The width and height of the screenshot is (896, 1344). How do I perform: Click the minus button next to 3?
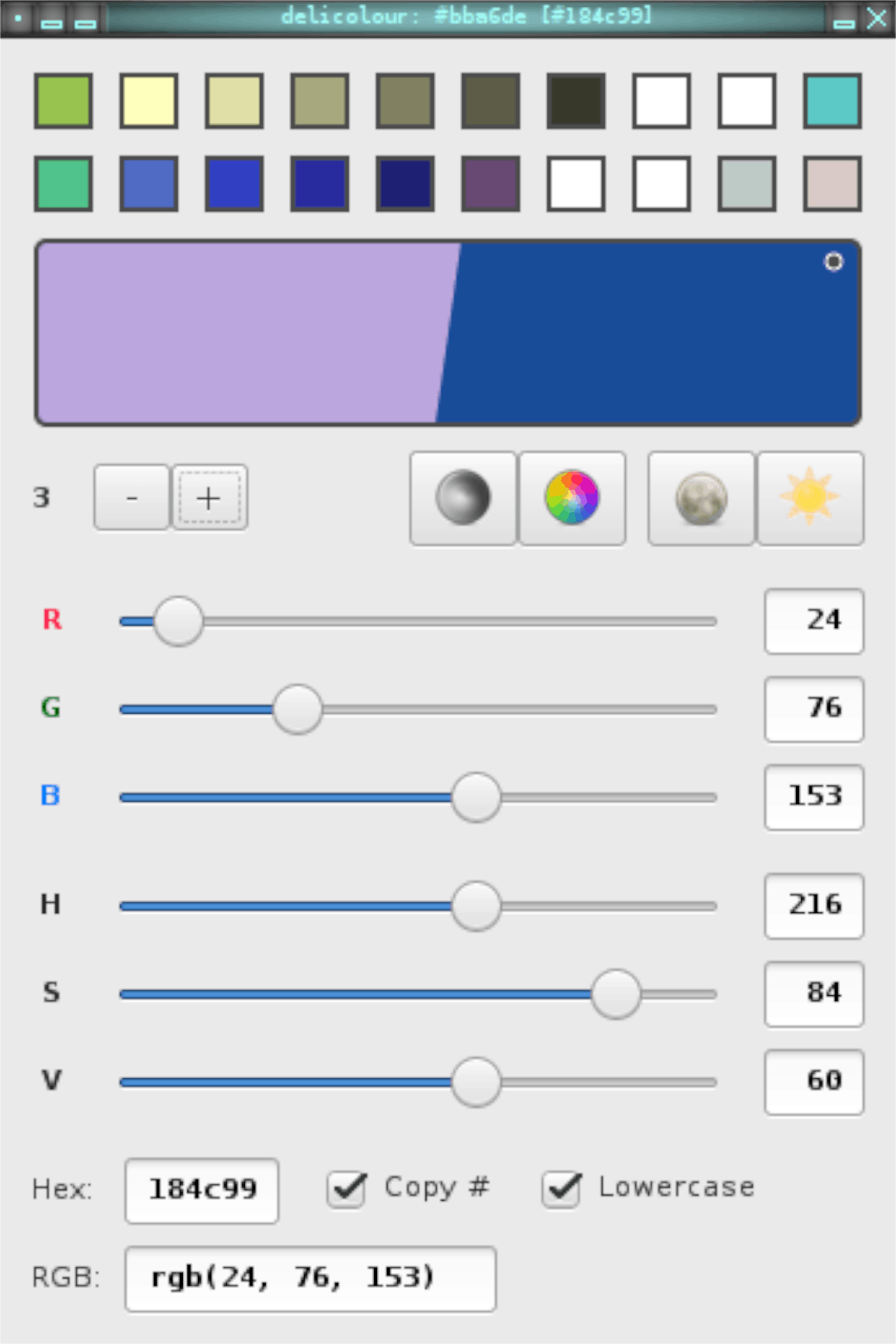131,498
